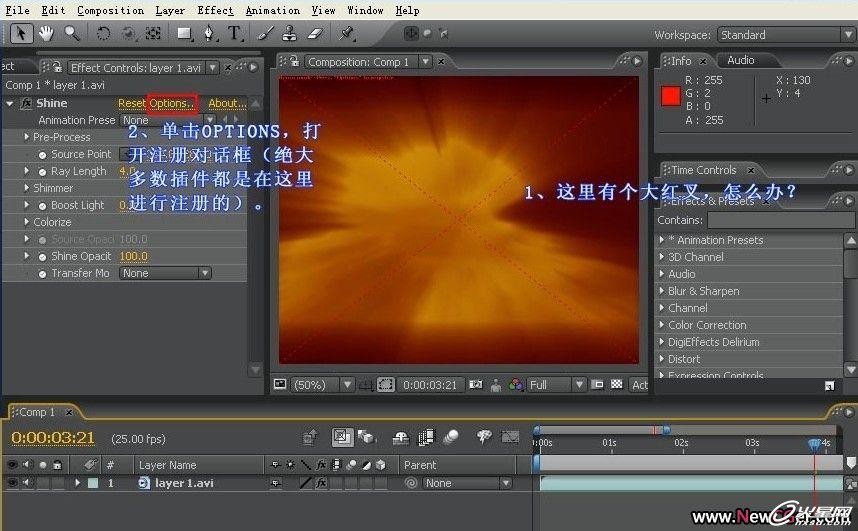This screenshot has height=531, width=858.
Task: Toggle Shine Opacity stopwatch
Action: (x=42, y=257)
